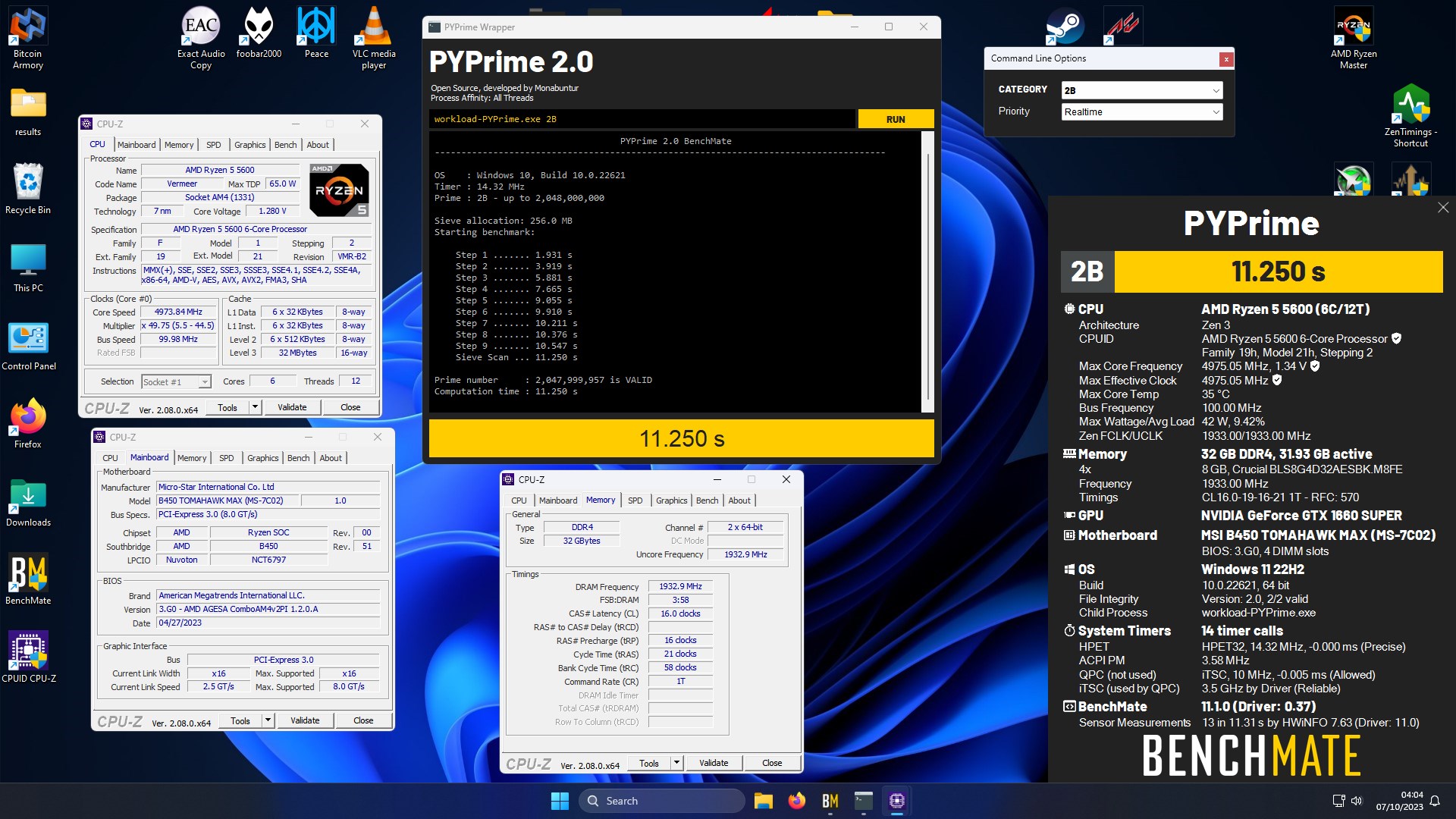Screen dimensions: 1456x819
Task: Click the volume icon in system tray
Action: [x=1357, y=801]
